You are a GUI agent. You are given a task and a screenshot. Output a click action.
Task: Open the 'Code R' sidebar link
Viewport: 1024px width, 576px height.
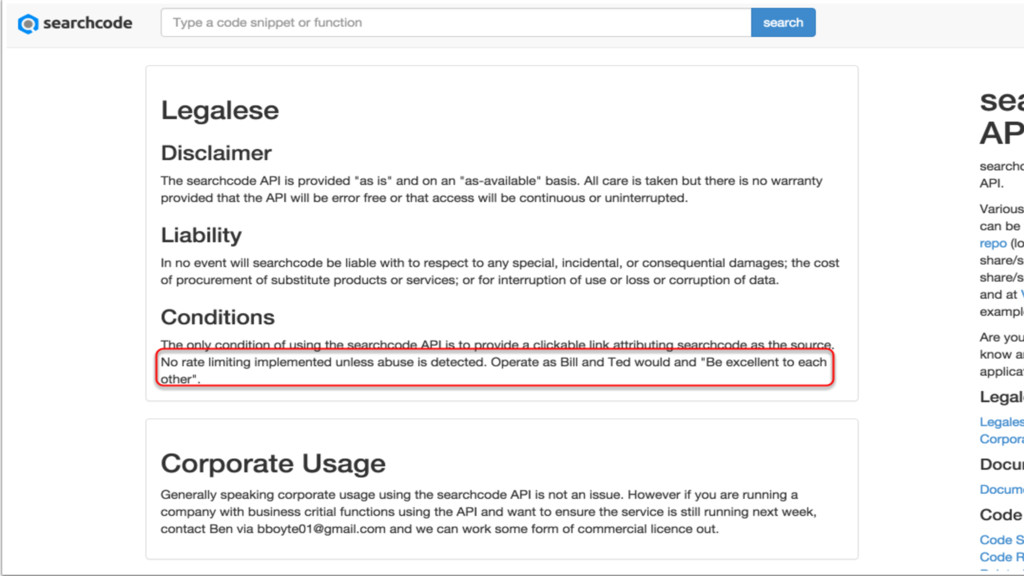coord(1001,556)
